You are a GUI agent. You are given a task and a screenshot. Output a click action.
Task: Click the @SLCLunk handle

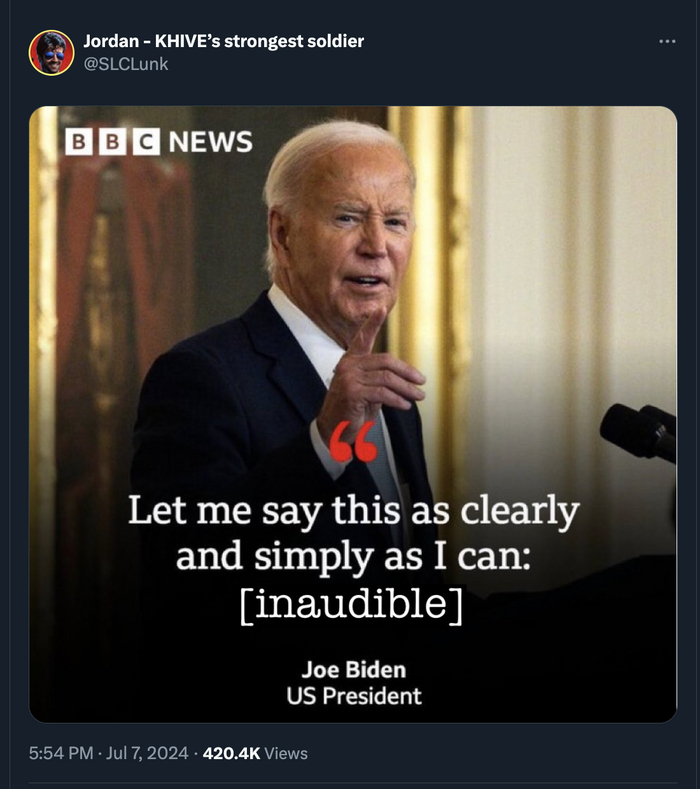tap(125, 64)
